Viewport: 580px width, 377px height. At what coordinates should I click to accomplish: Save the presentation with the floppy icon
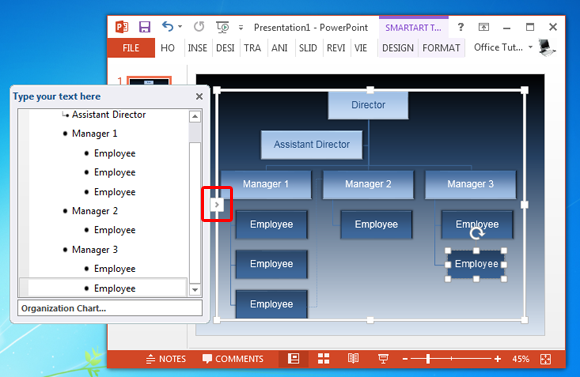(x=145, y=27)
